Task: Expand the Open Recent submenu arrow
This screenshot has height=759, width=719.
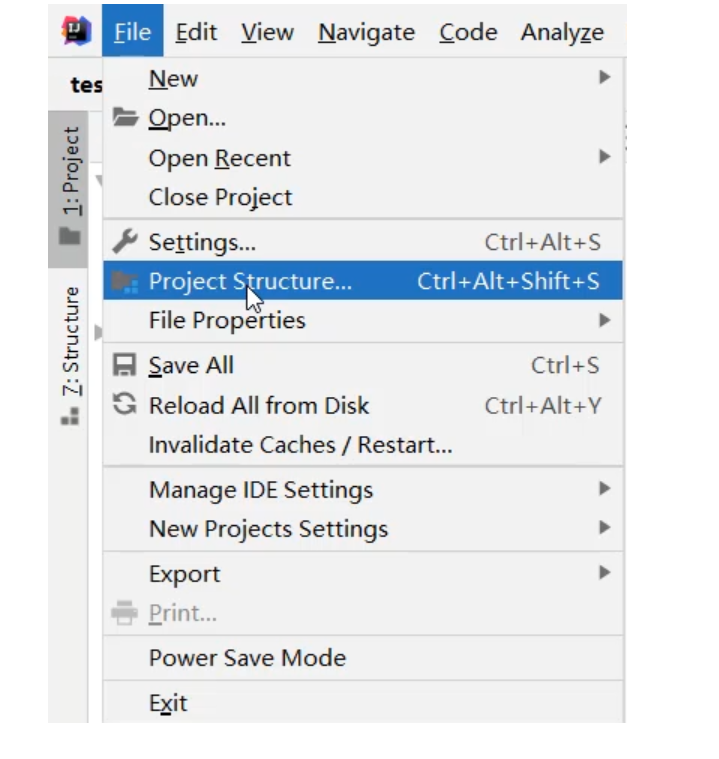Action: [x=604, y=157]
